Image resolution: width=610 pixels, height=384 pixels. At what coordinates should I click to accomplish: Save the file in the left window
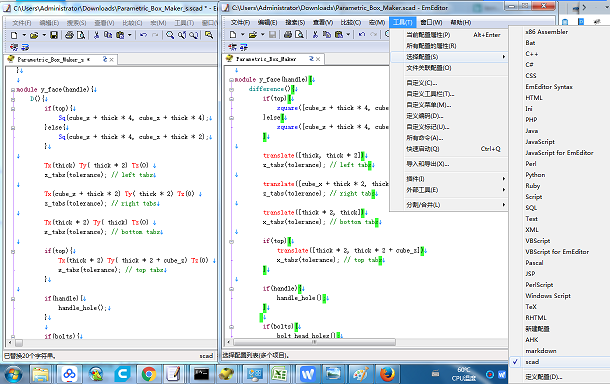click(54, 35)
